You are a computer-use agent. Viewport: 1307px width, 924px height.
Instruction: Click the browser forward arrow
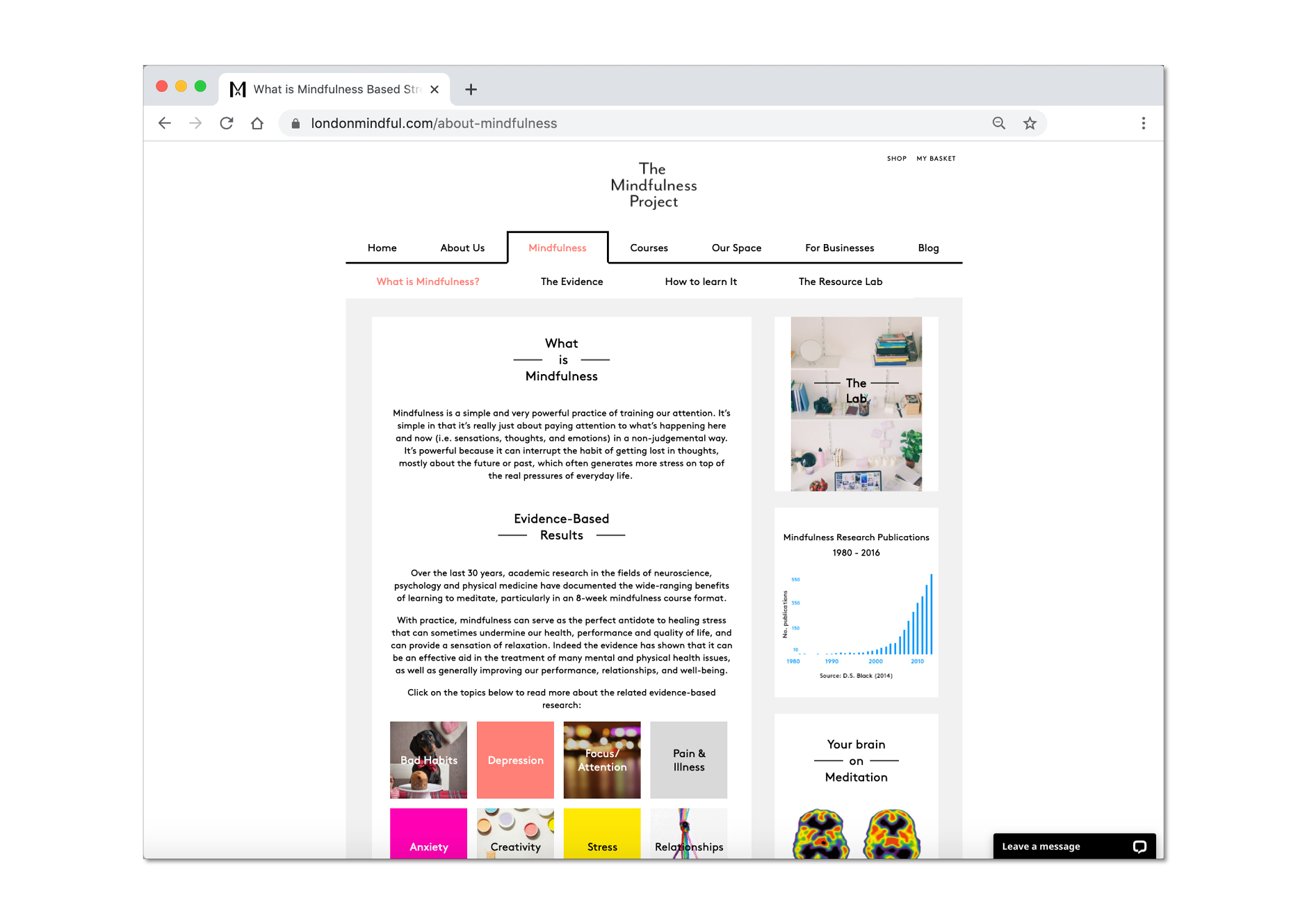click(x=195, y=123)
